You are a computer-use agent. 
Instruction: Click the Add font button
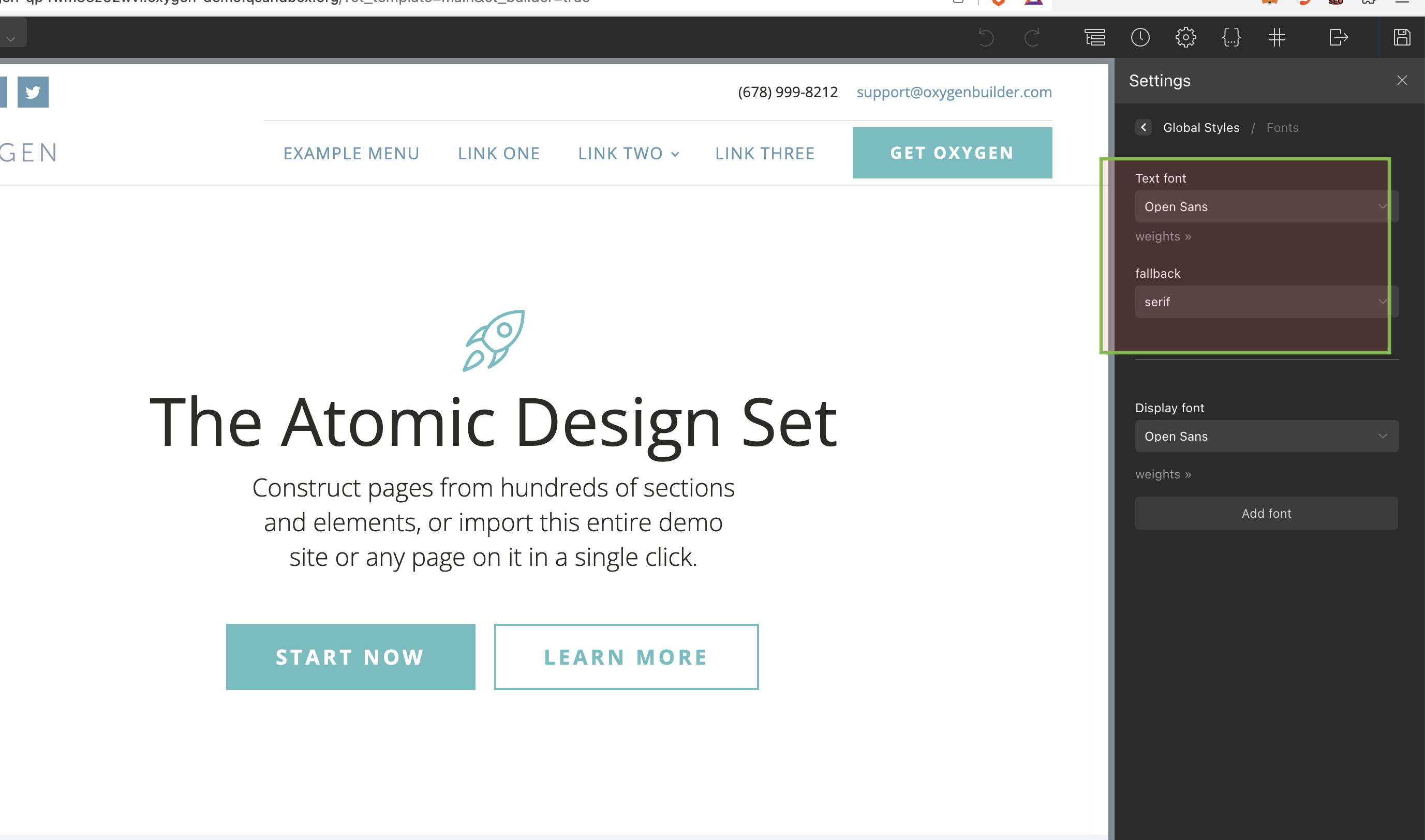click(1266, 513)
